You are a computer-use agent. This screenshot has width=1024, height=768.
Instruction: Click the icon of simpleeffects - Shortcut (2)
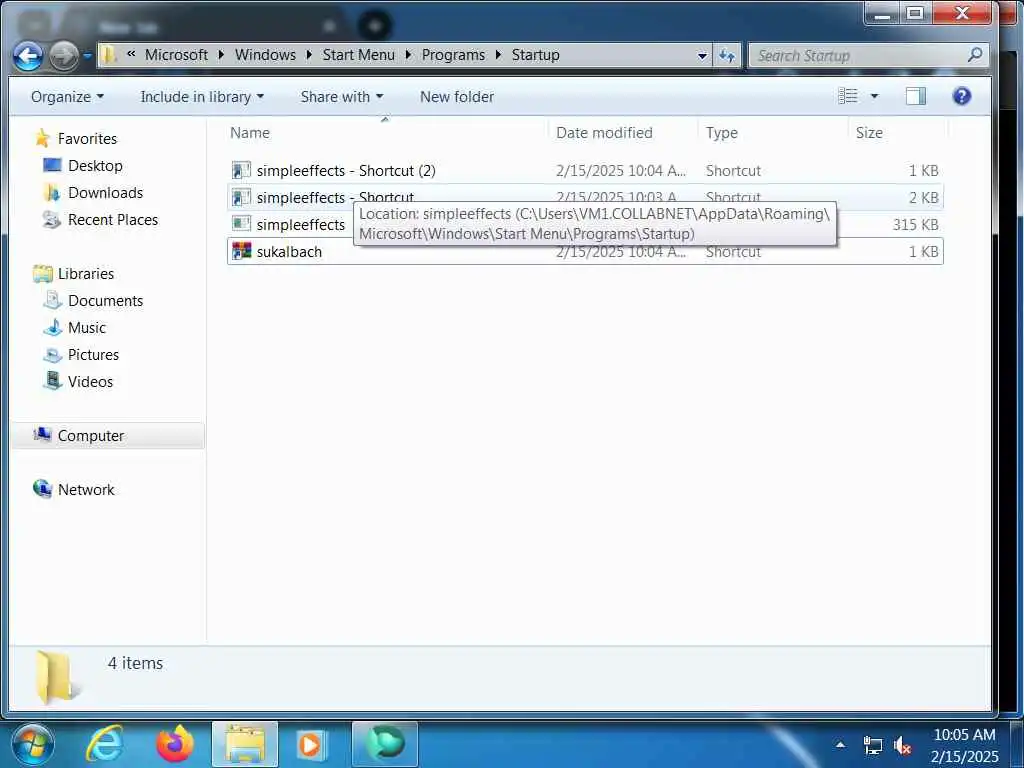pos(242,170)
